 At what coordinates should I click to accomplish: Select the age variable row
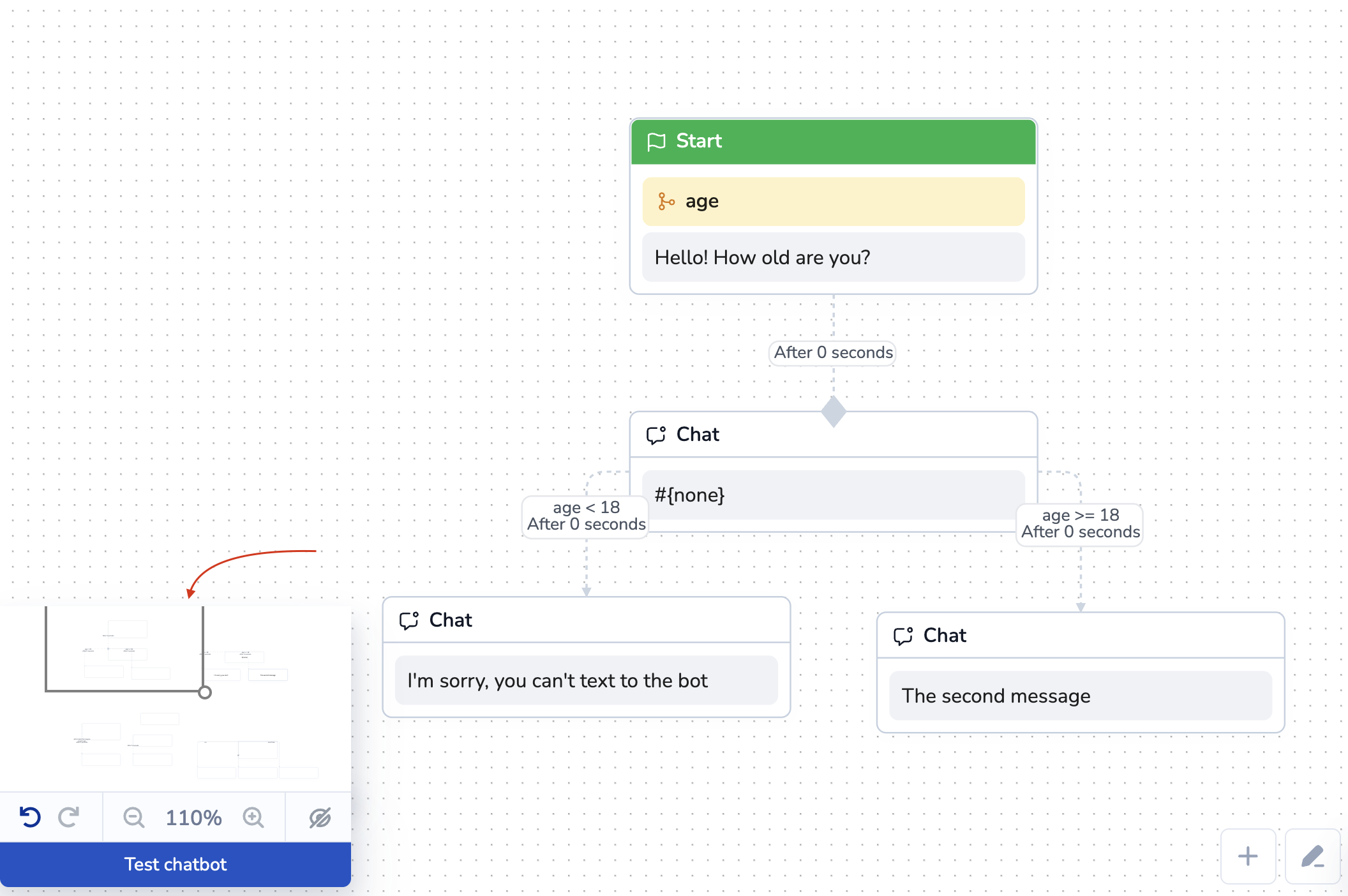click(x=833, y=202)
